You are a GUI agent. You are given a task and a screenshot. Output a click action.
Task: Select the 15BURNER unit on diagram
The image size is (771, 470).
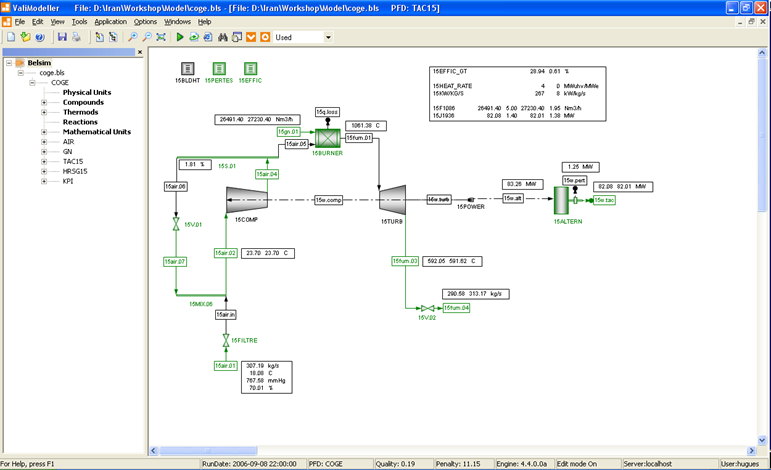[327, 138]
